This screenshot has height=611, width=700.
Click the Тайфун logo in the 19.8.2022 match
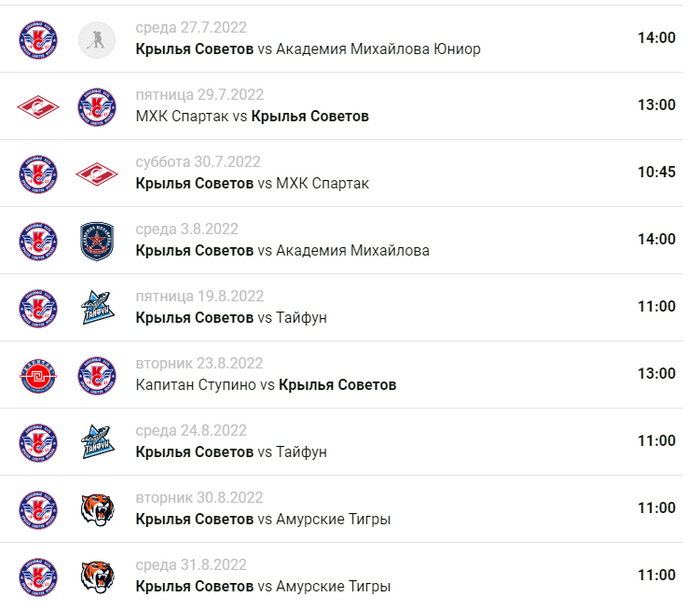coord(97,307)
